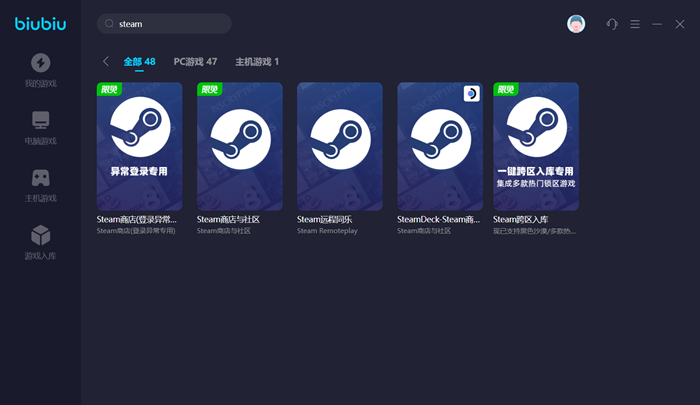Open customer support headset icon

612,24
